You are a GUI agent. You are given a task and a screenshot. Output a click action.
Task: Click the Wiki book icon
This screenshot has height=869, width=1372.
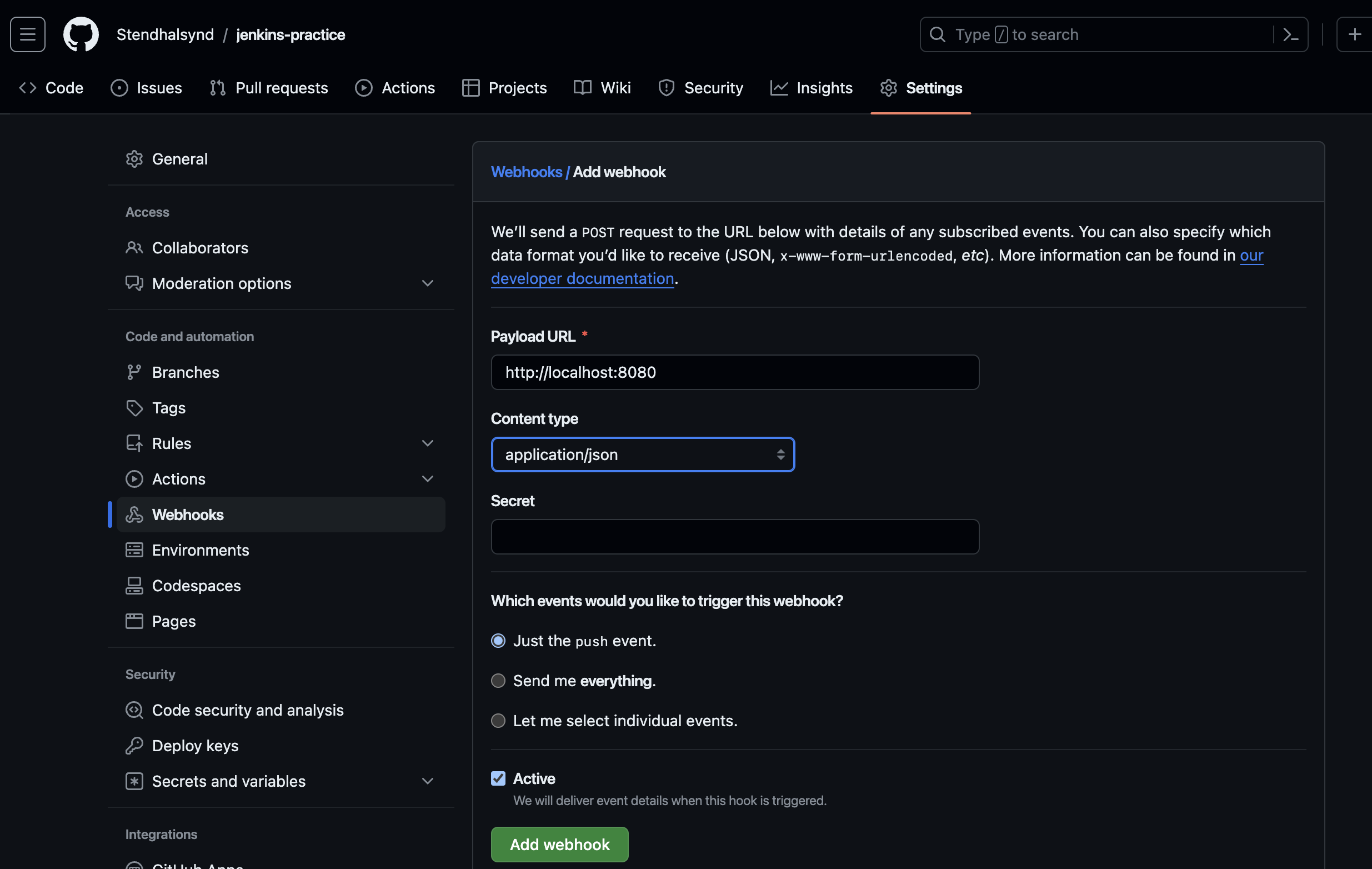tap(582, 88)
